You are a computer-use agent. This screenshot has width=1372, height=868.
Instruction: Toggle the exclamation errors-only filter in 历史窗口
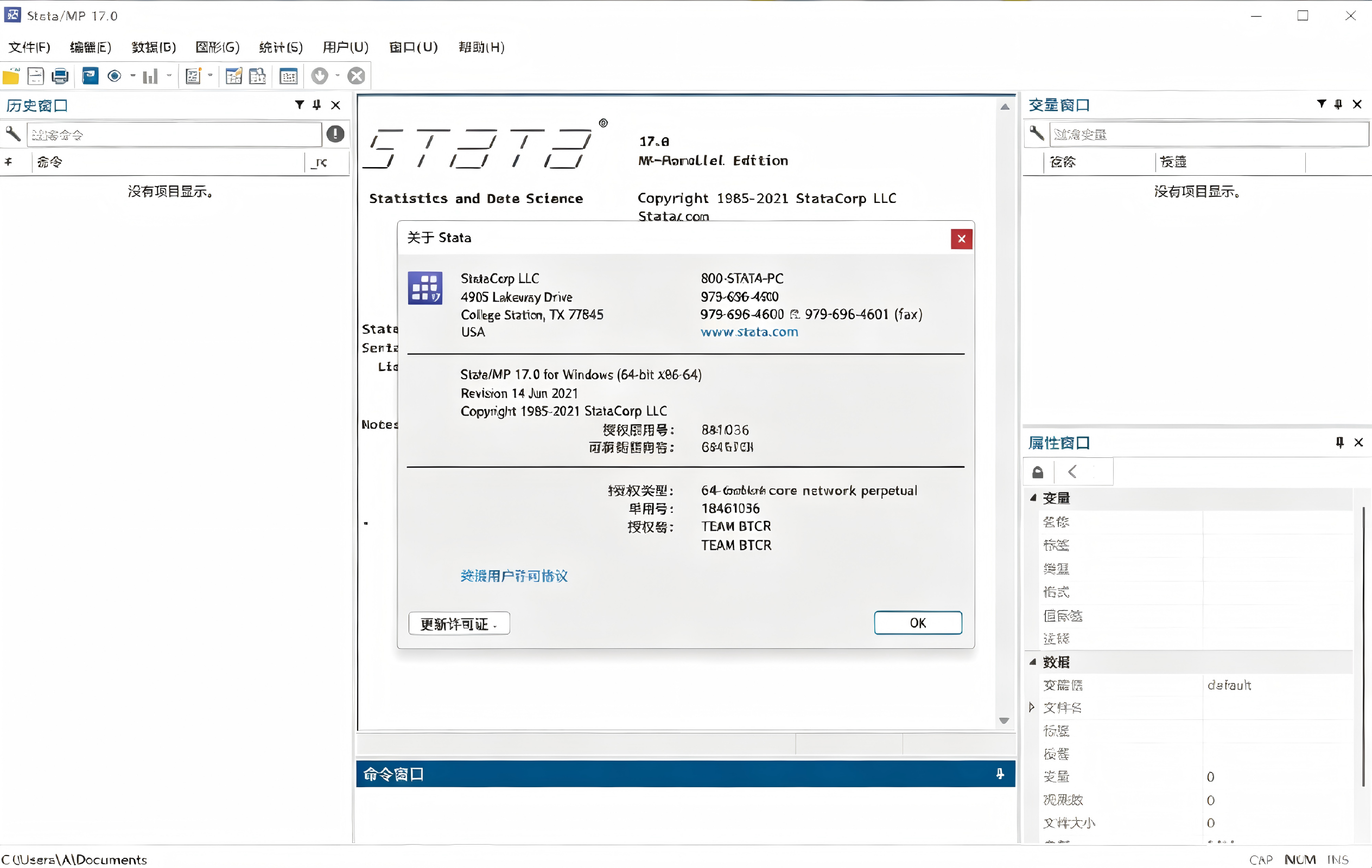(x=335, y=134)
